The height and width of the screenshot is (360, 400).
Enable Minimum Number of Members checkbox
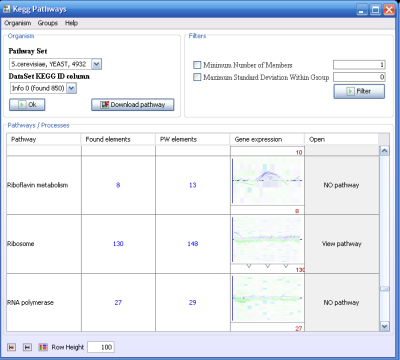tap(197, 65)
